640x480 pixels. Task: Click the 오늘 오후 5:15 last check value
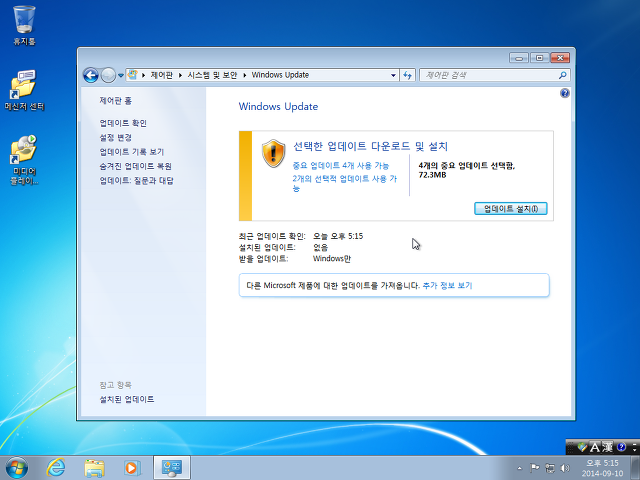[338, 236]
